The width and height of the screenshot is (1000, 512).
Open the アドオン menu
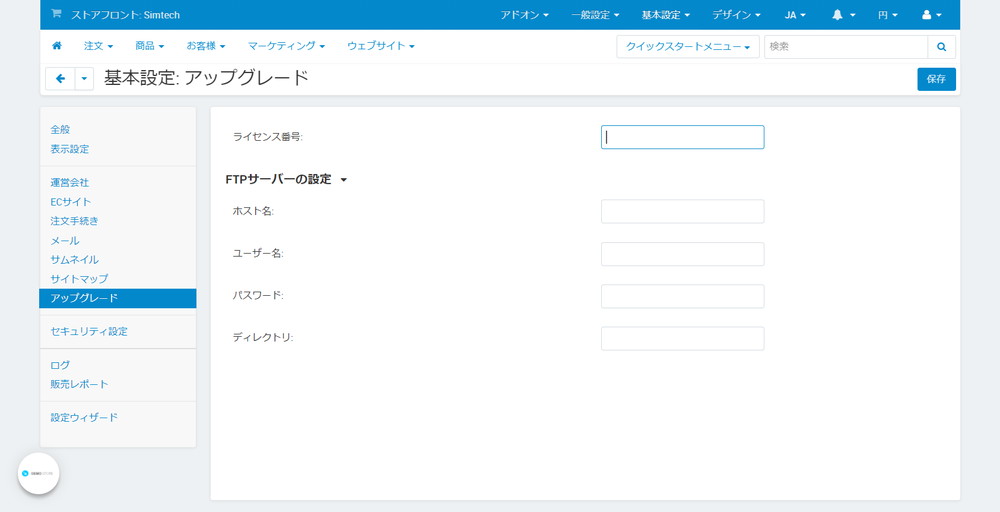pos(524,15)
